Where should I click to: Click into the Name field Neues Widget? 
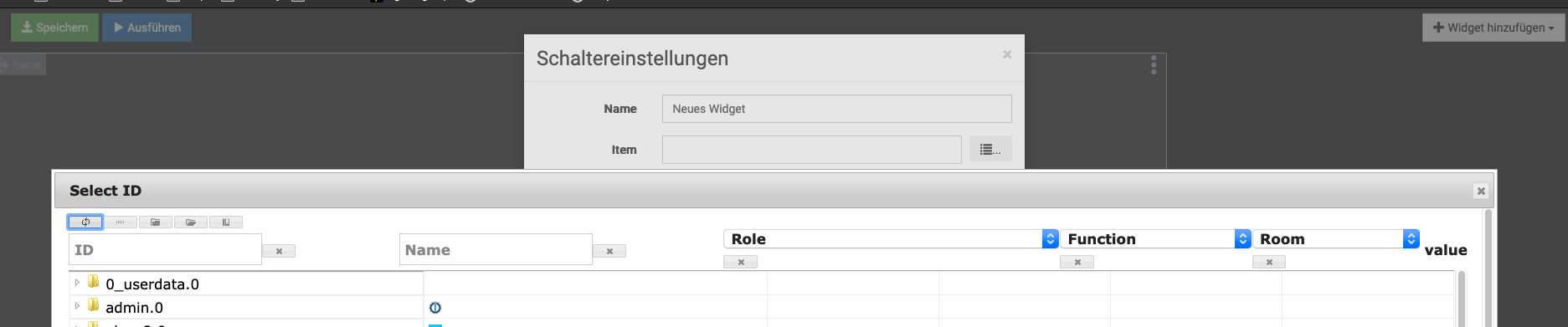836,109
